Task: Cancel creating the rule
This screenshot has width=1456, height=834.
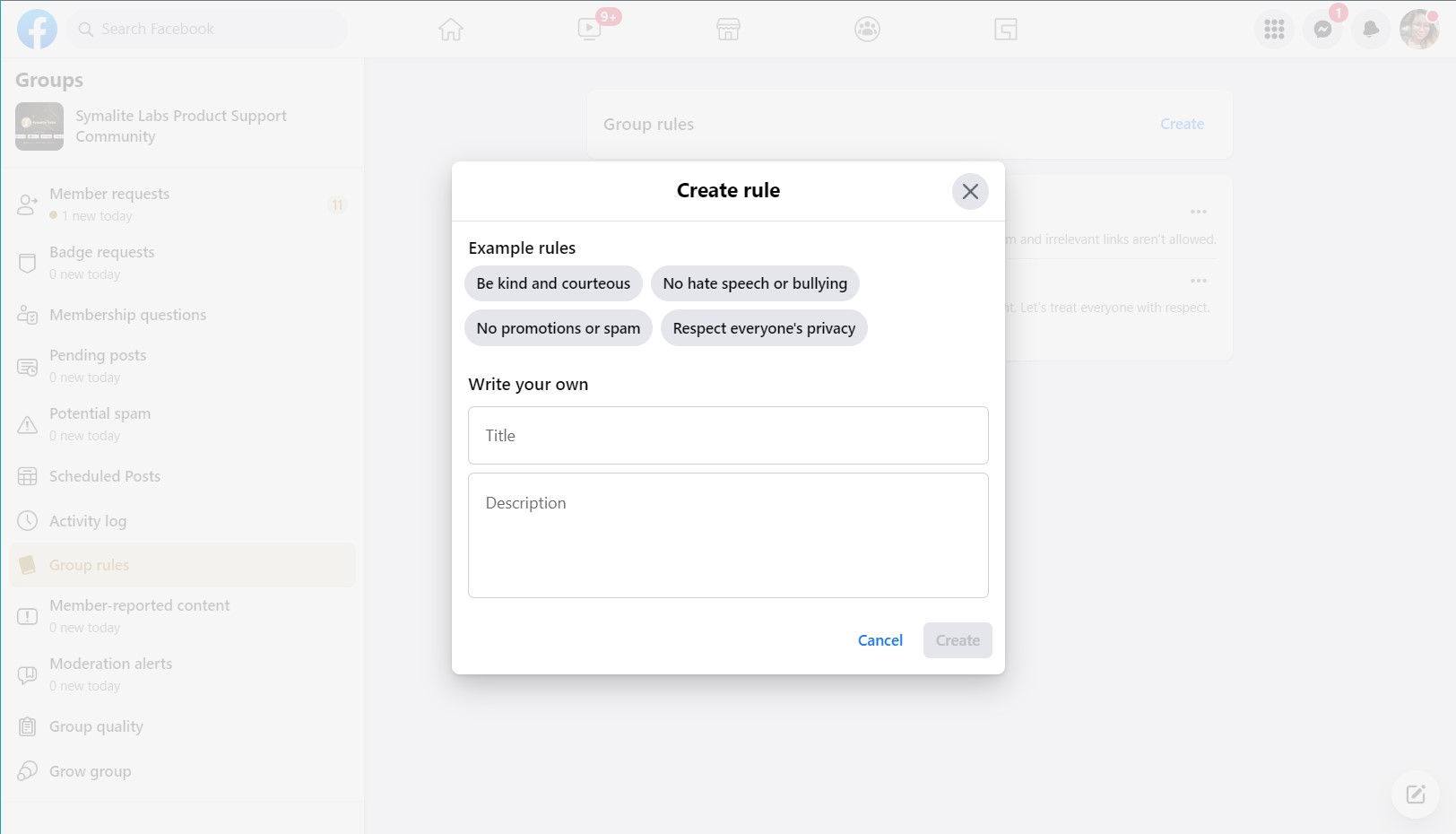Action: click(880, 640)
